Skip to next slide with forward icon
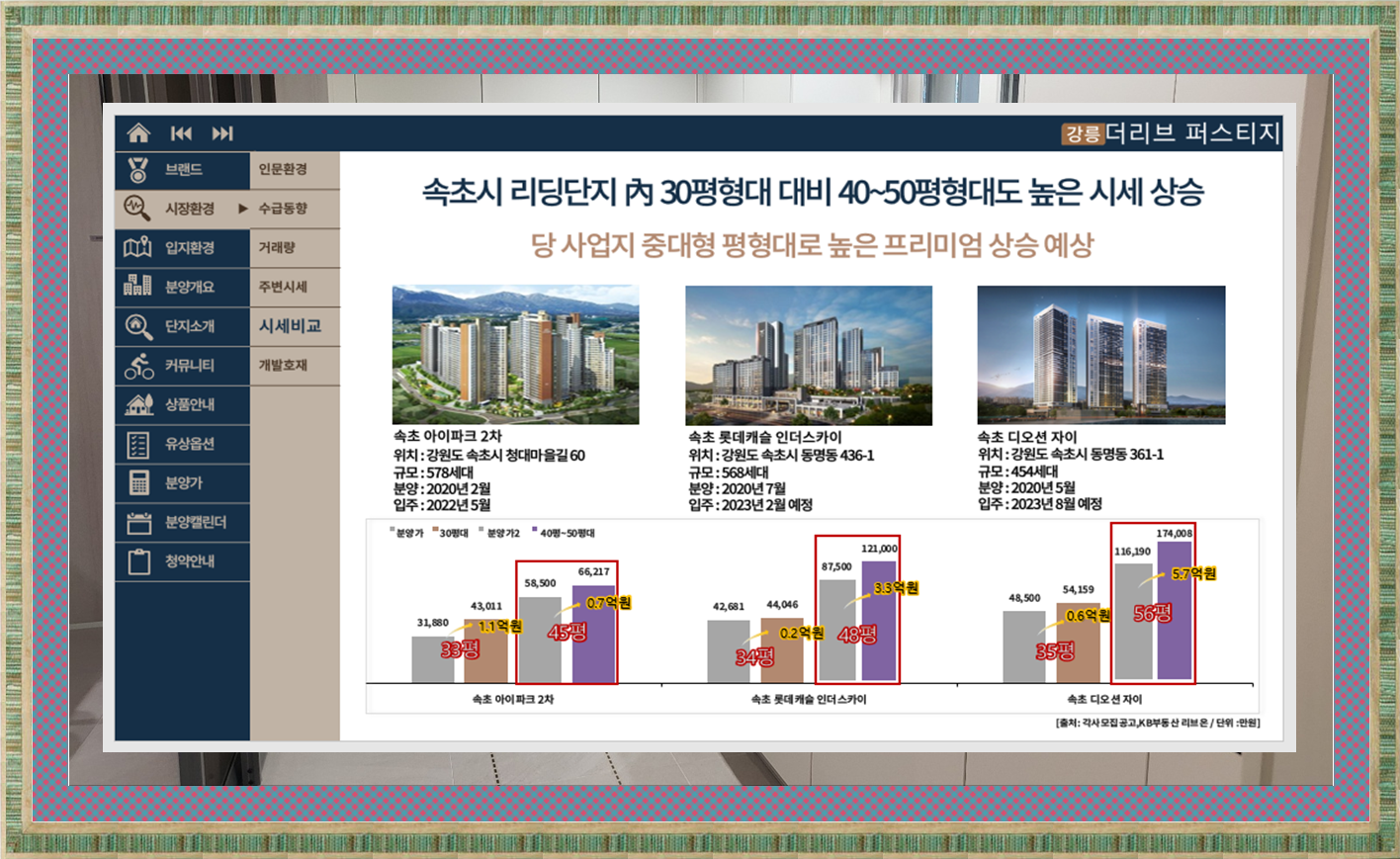The width and height of the screenshot is (1400, 859). pos(222,133)
